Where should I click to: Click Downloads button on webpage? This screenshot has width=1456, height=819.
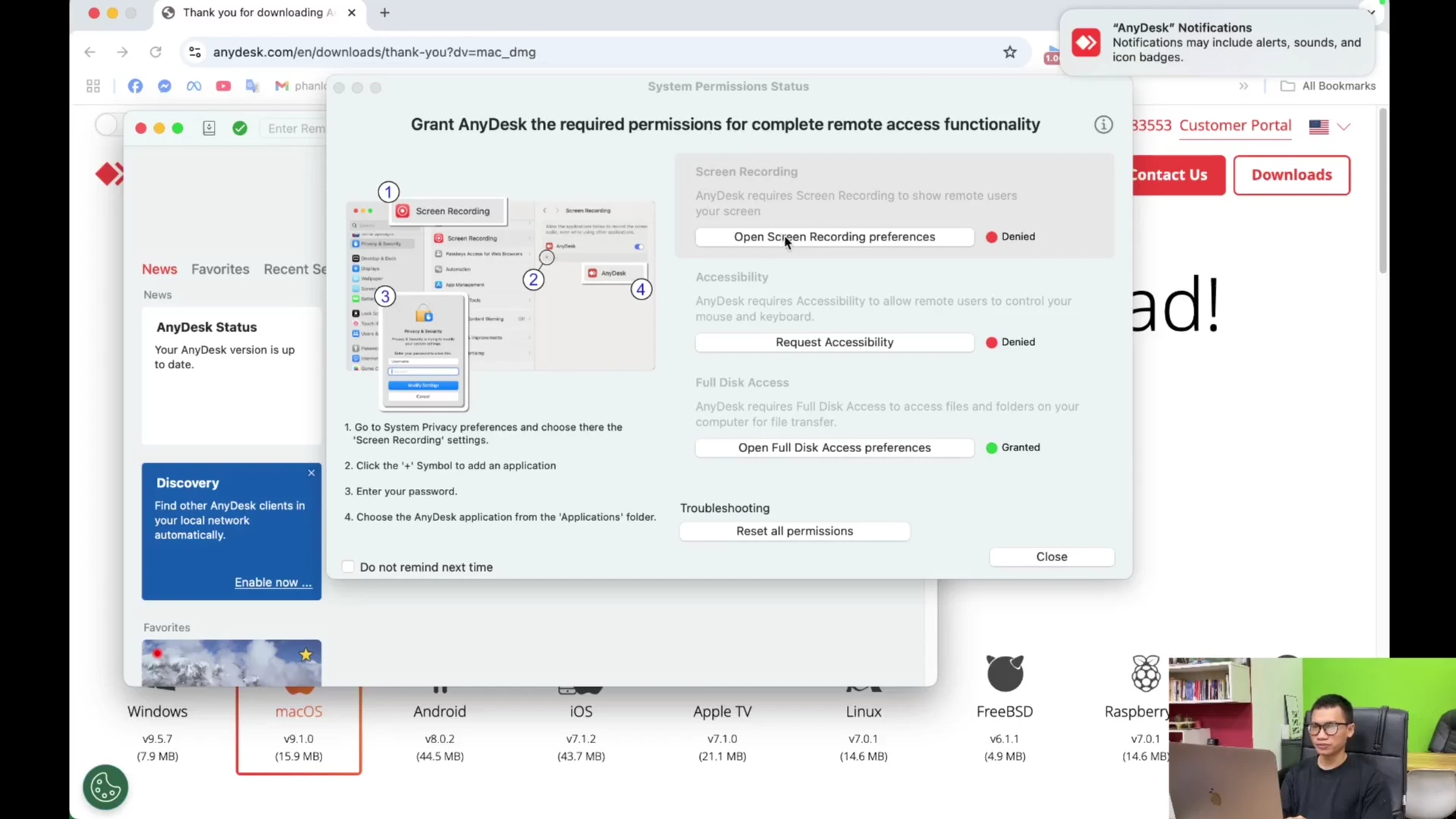click(x=1291, y=175)
